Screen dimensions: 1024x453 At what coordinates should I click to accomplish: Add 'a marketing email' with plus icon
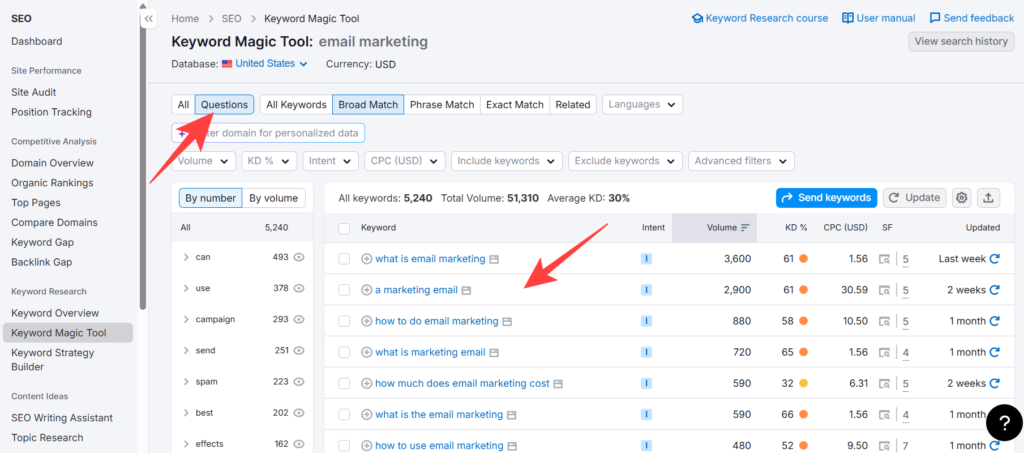[366, 290]
